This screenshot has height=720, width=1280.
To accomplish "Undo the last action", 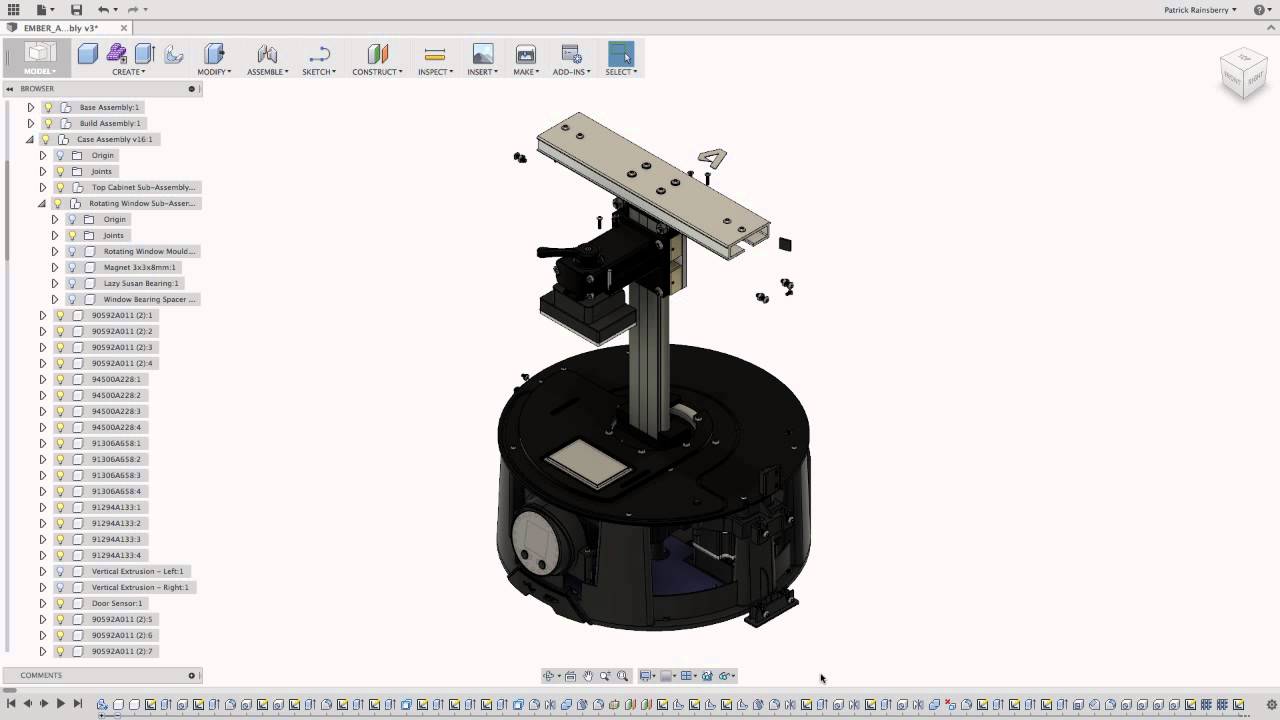I will tap(104, 9).
